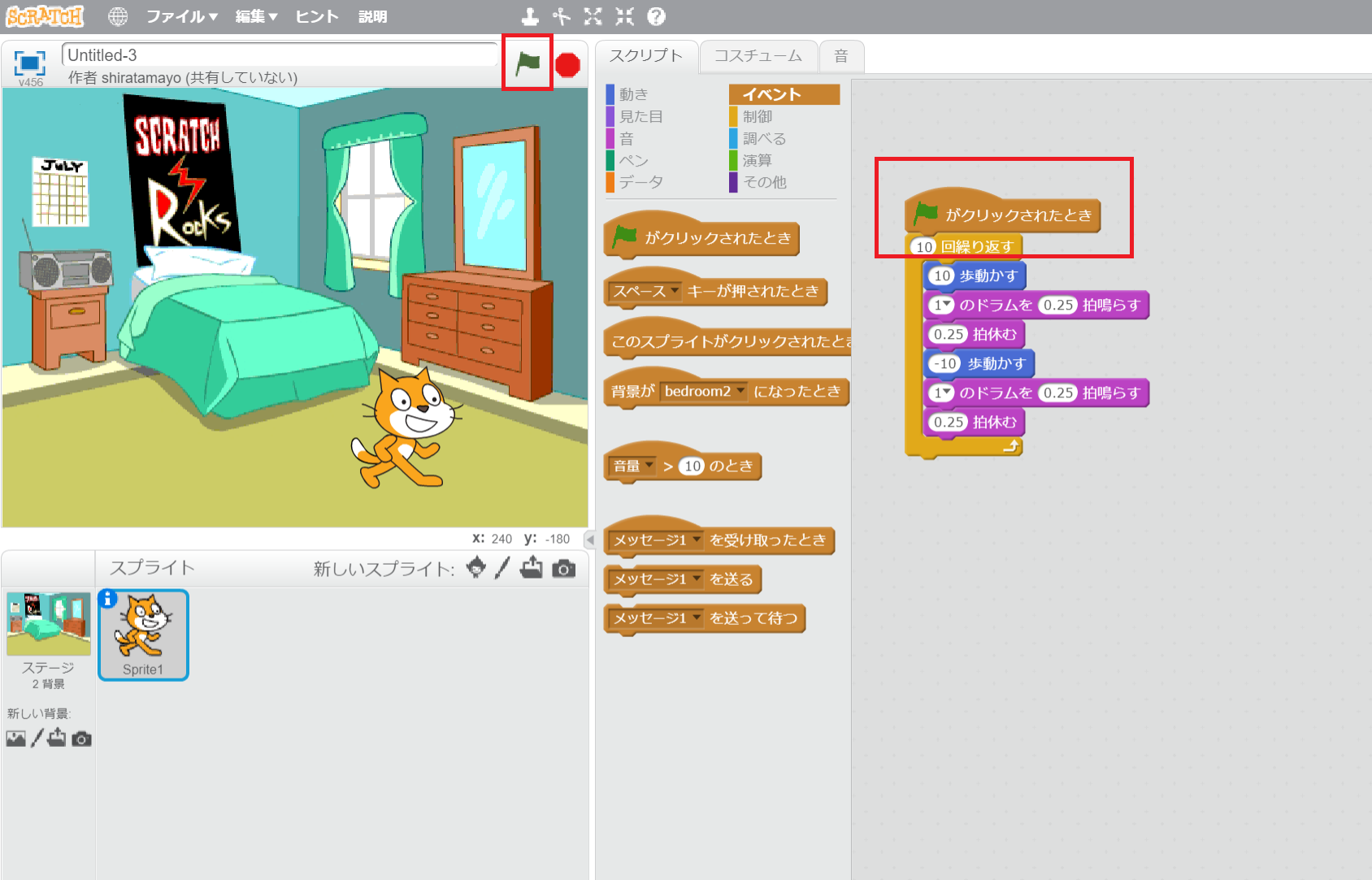The height and width of the screenshot is (880, 1372).
Task: Open Sprite1 info button
Action: click(107, 599)
